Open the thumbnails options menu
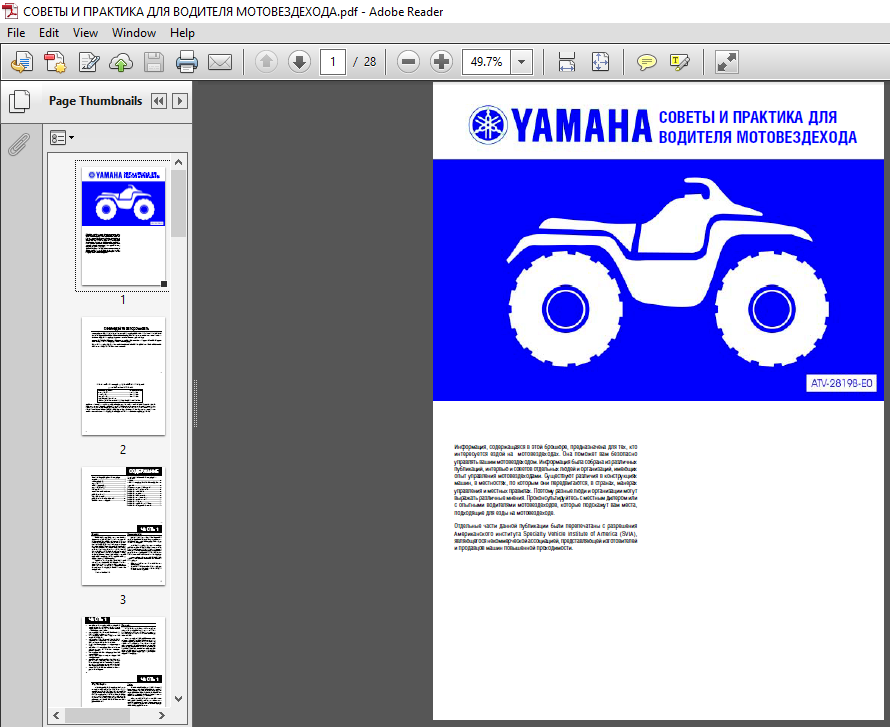Image resolution: width=890 pixels, height=727 pixels. point(62,137)
